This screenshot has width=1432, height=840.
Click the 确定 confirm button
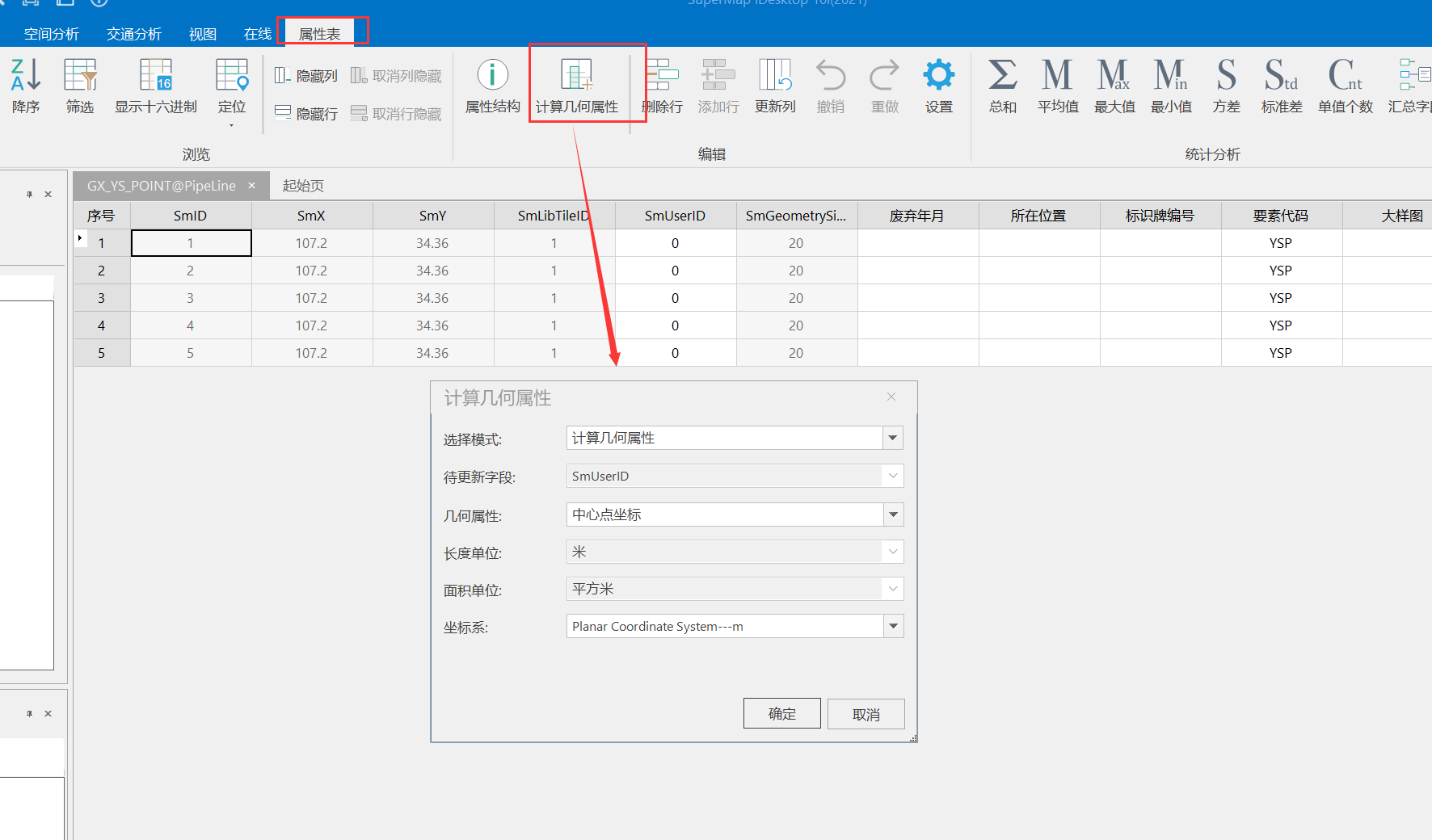coord(781,714)
